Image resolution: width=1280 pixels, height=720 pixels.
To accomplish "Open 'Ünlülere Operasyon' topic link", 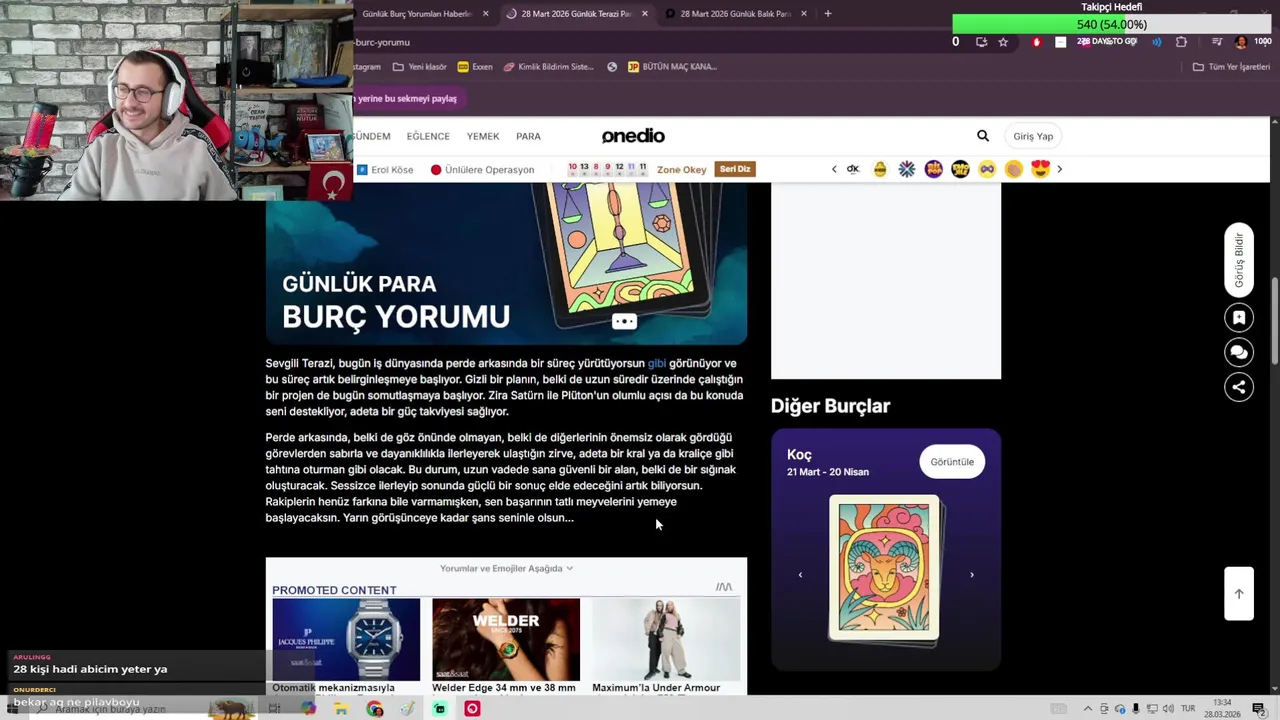I will point(482,170).
